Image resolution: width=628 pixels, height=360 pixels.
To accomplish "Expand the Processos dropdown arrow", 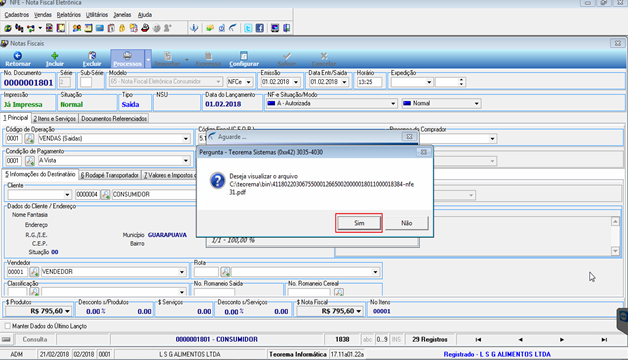I will (x=148, y=59).
